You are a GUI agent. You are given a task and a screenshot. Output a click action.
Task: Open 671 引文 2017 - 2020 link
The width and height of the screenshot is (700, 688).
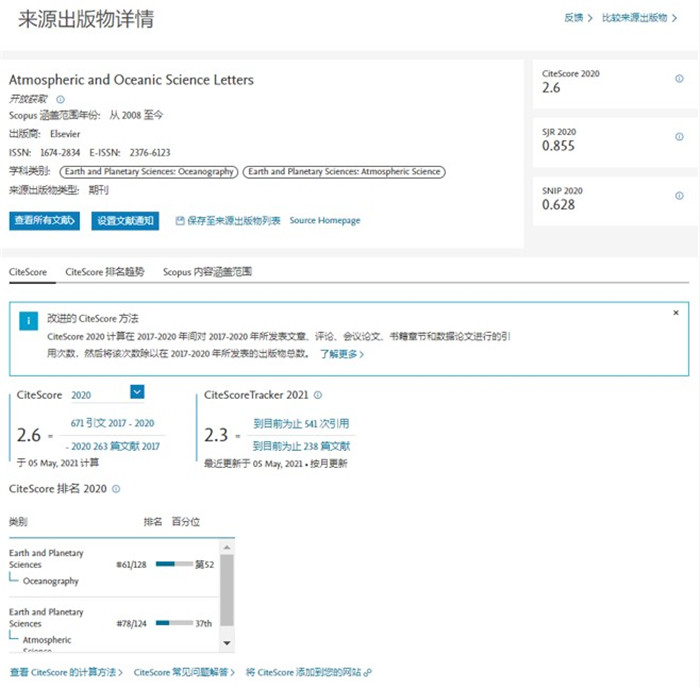coord(112,423)
